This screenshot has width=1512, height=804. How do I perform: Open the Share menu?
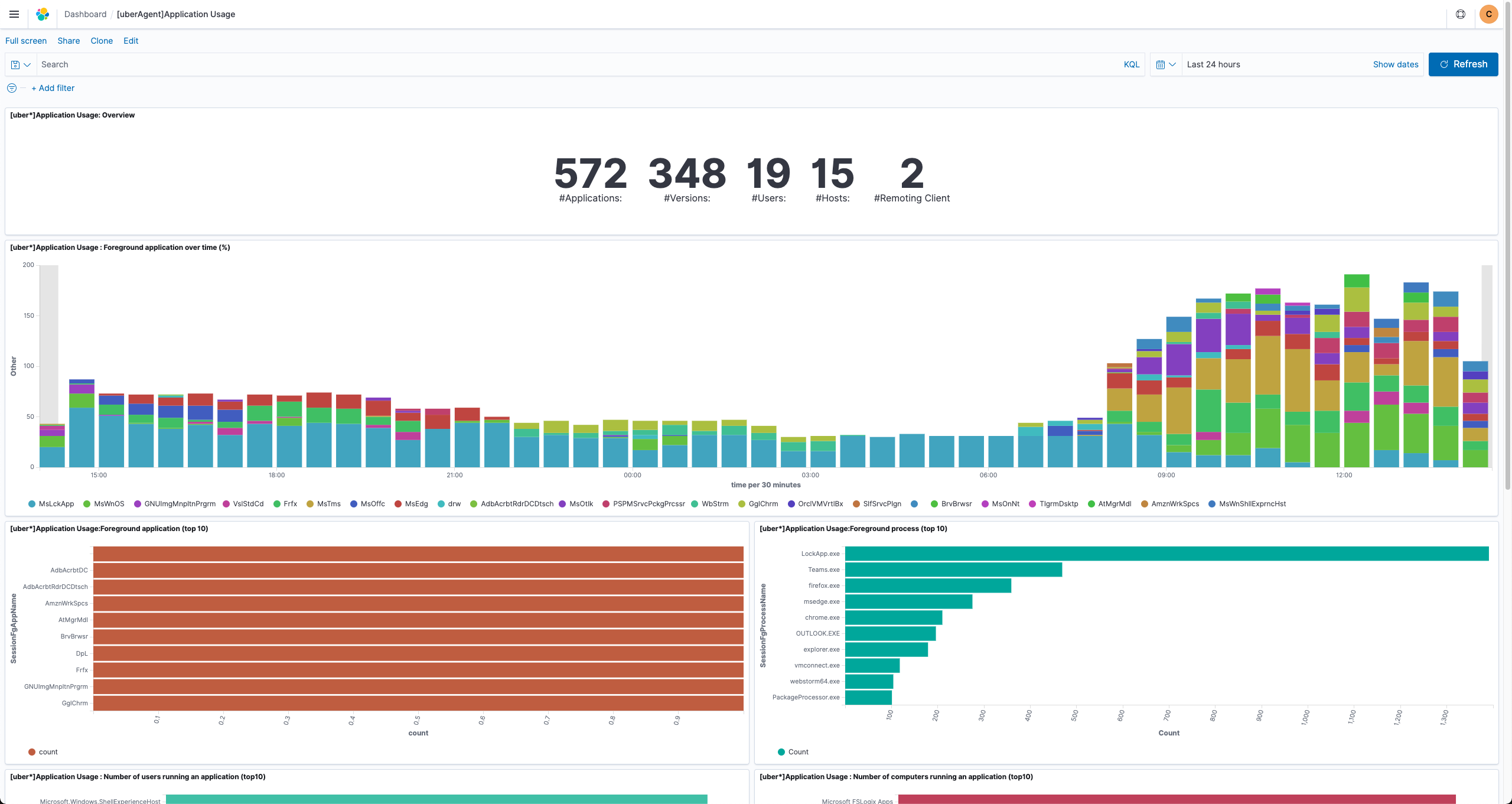(x=69, y=41)
